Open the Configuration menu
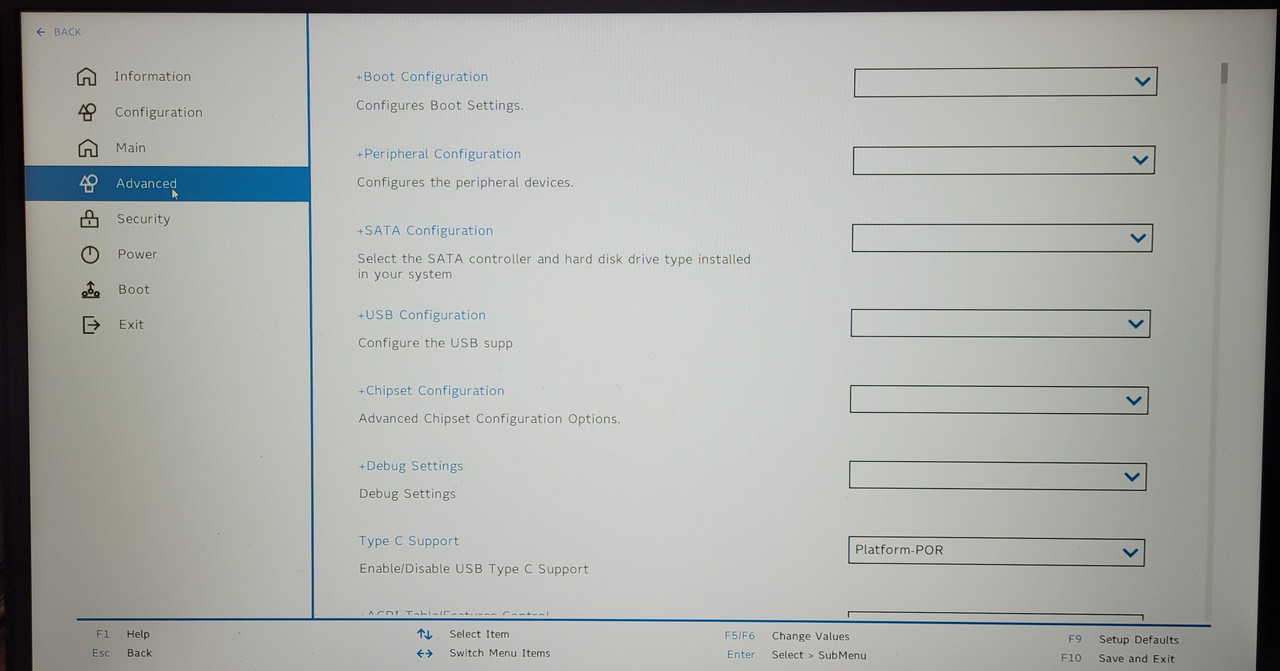 coord(158,112)
